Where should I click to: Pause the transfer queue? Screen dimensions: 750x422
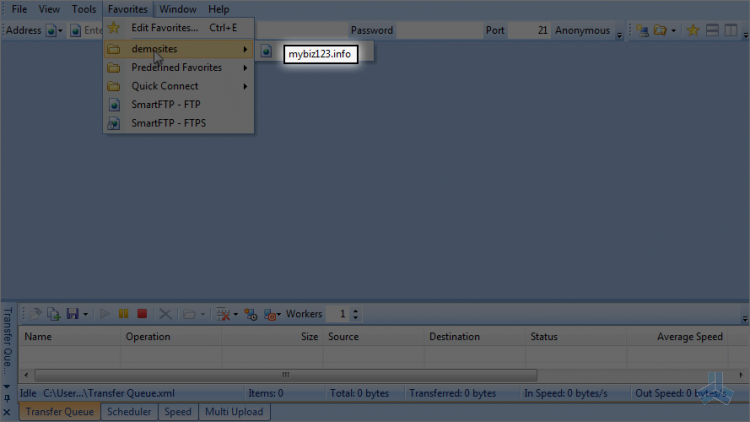(x=123, y=314)
